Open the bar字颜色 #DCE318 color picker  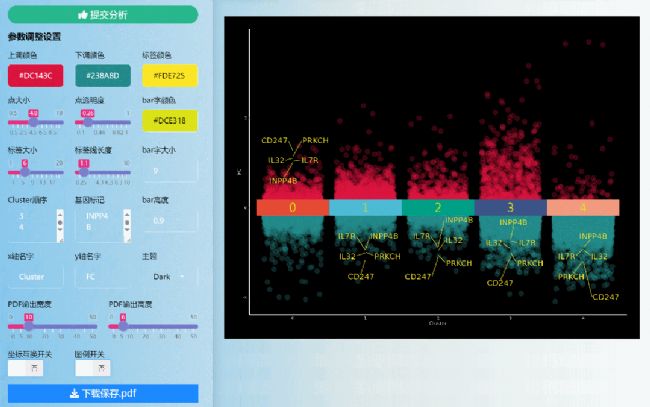click(169, 121)
